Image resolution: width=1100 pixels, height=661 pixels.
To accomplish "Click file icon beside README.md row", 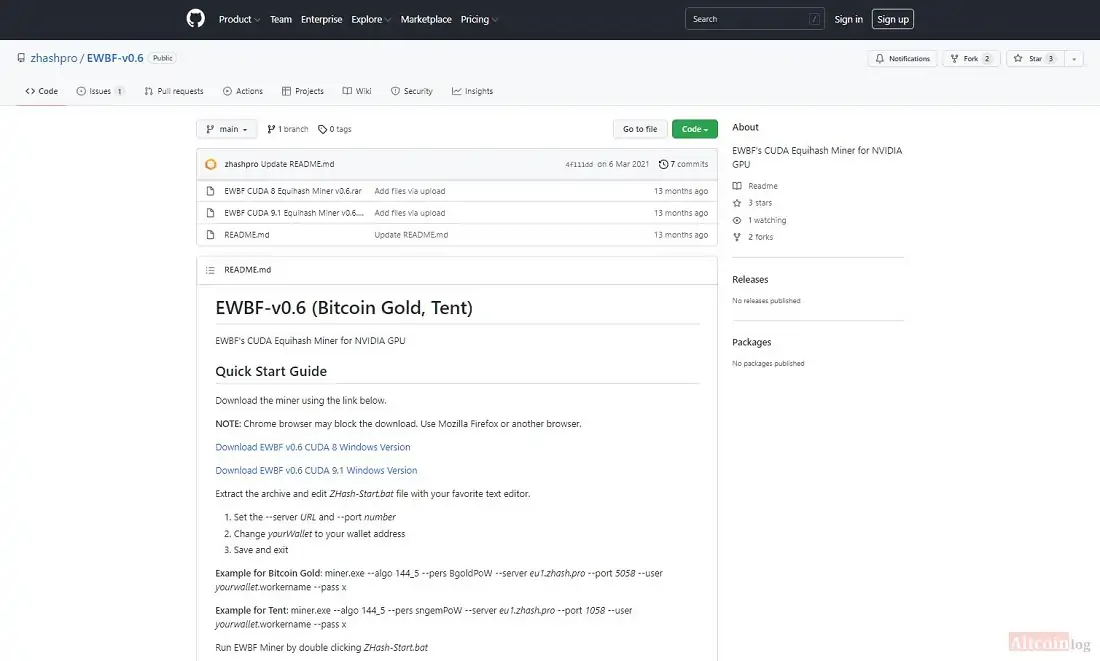I will (x=210, y=235).
